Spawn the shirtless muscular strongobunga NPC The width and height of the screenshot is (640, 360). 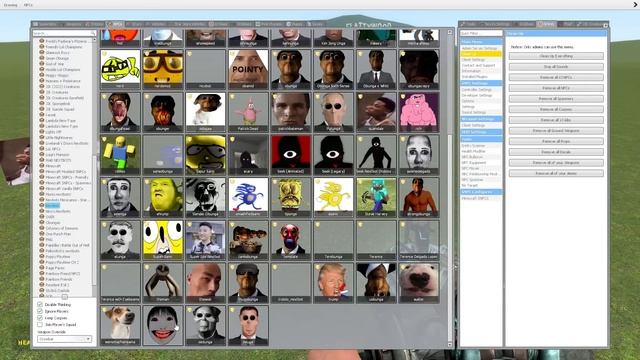(419, 197)
